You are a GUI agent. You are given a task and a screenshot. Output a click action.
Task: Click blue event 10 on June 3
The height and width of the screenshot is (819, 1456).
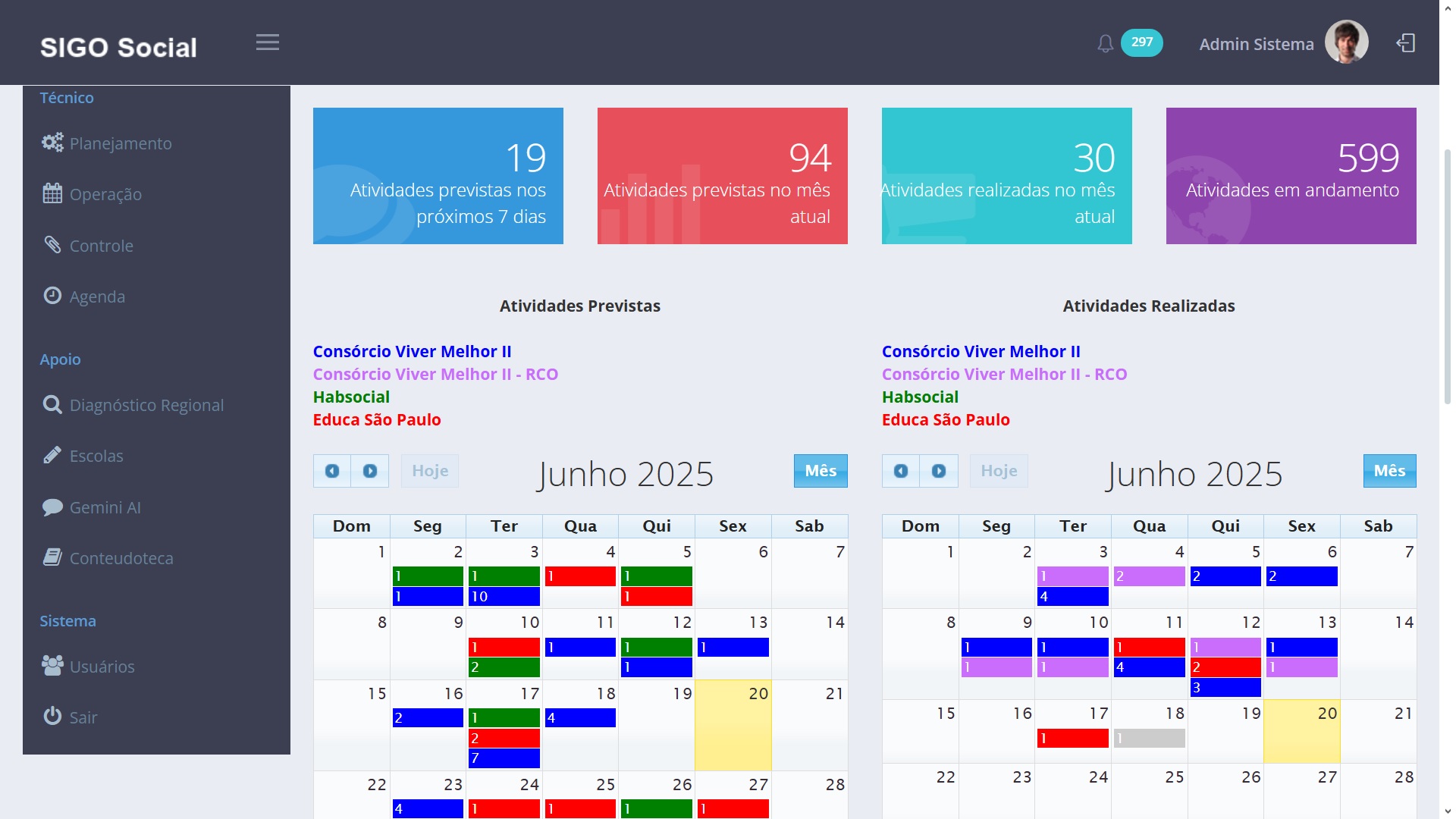(x=504, y=597)
